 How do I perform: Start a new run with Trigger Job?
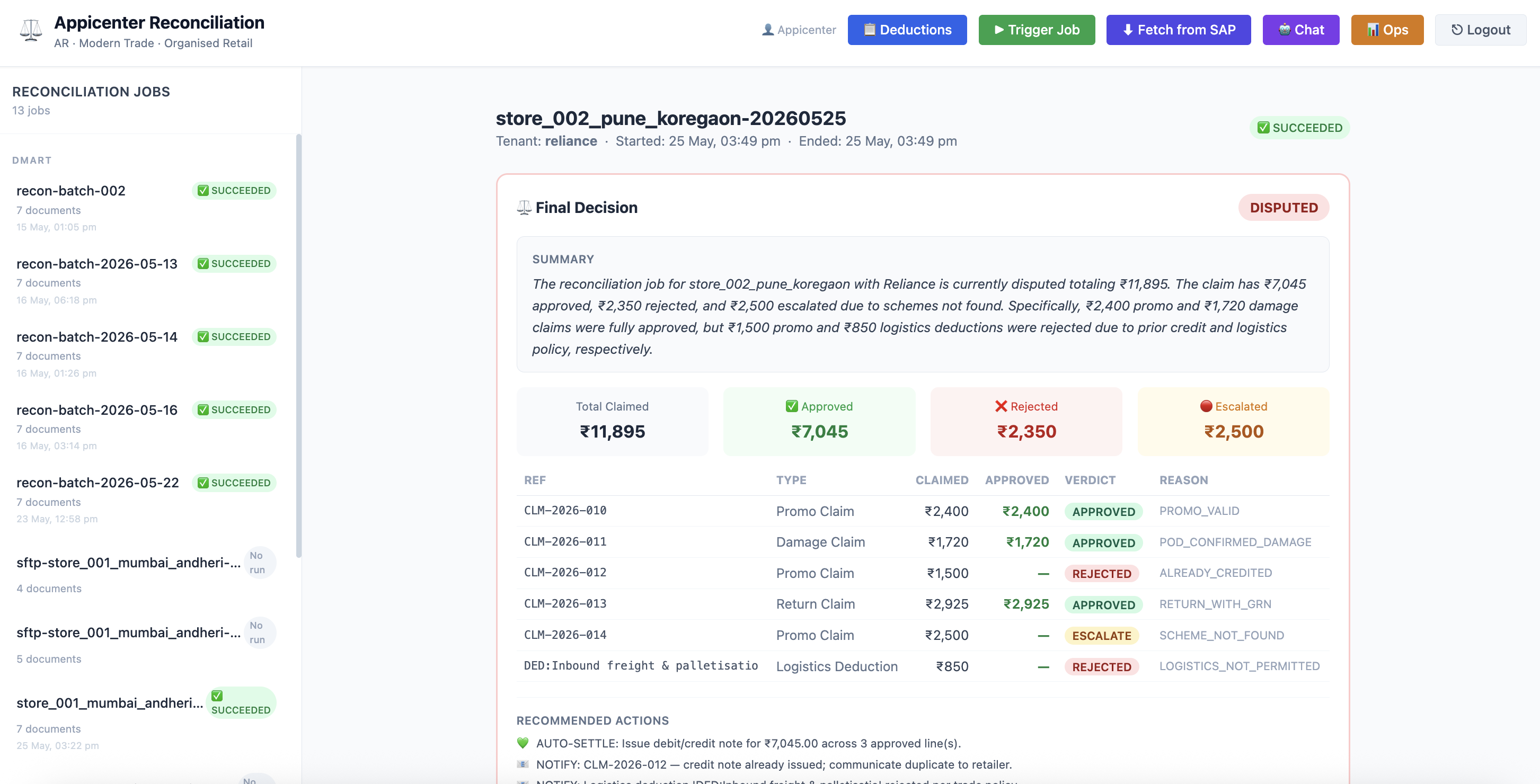(x=1036, y=30)
